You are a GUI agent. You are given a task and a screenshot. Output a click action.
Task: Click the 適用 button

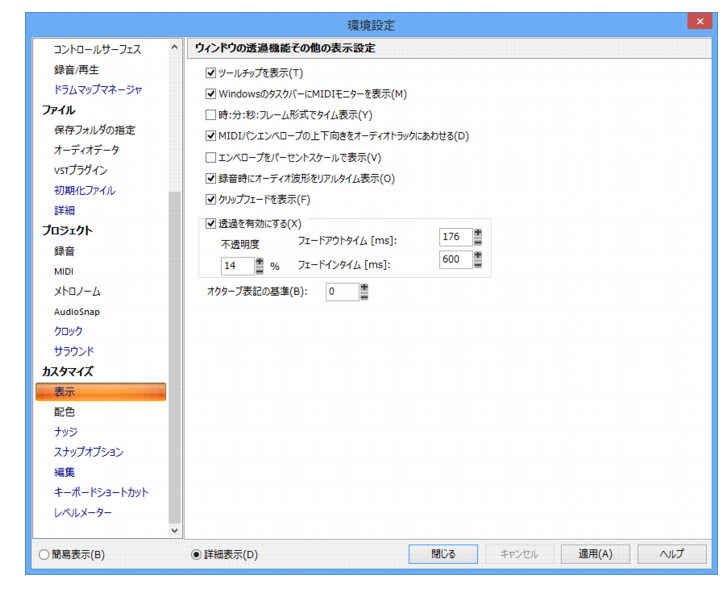point(595,554)
